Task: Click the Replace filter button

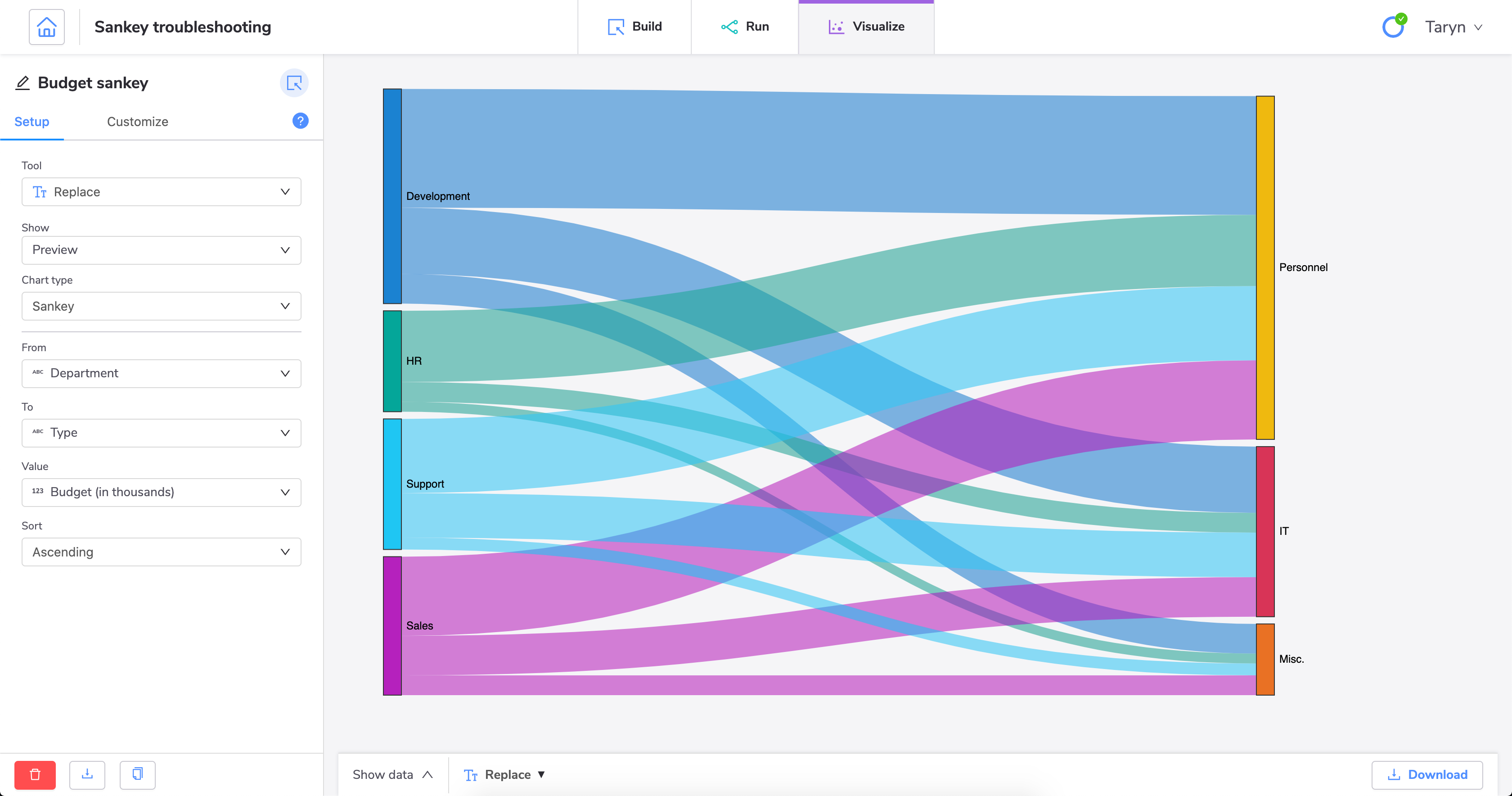Action: tap(502, 774)
